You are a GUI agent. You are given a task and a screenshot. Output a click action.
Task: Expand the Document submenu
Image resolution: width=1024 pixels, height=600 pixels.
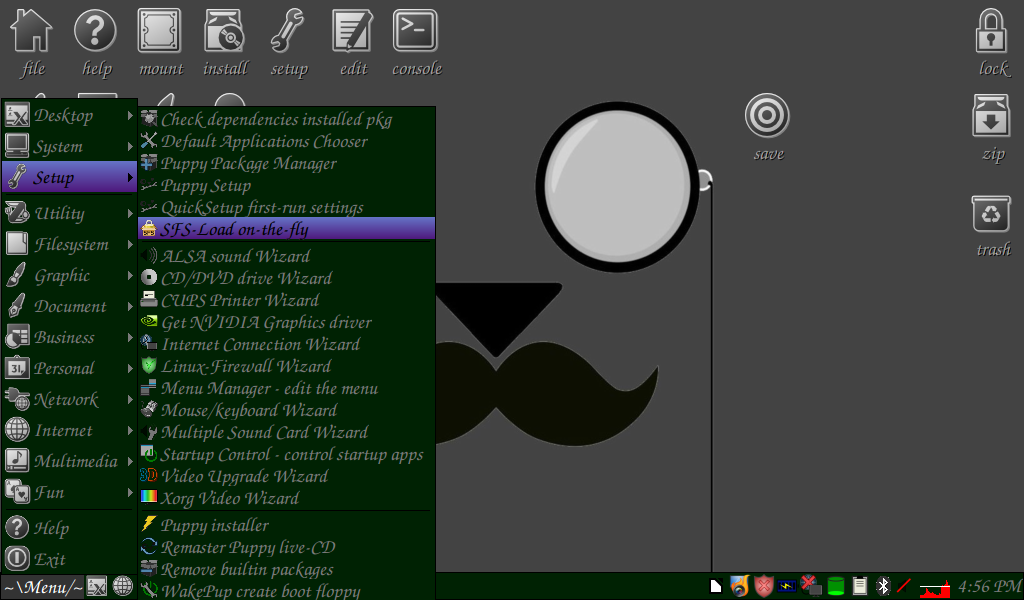coord(69,306)
